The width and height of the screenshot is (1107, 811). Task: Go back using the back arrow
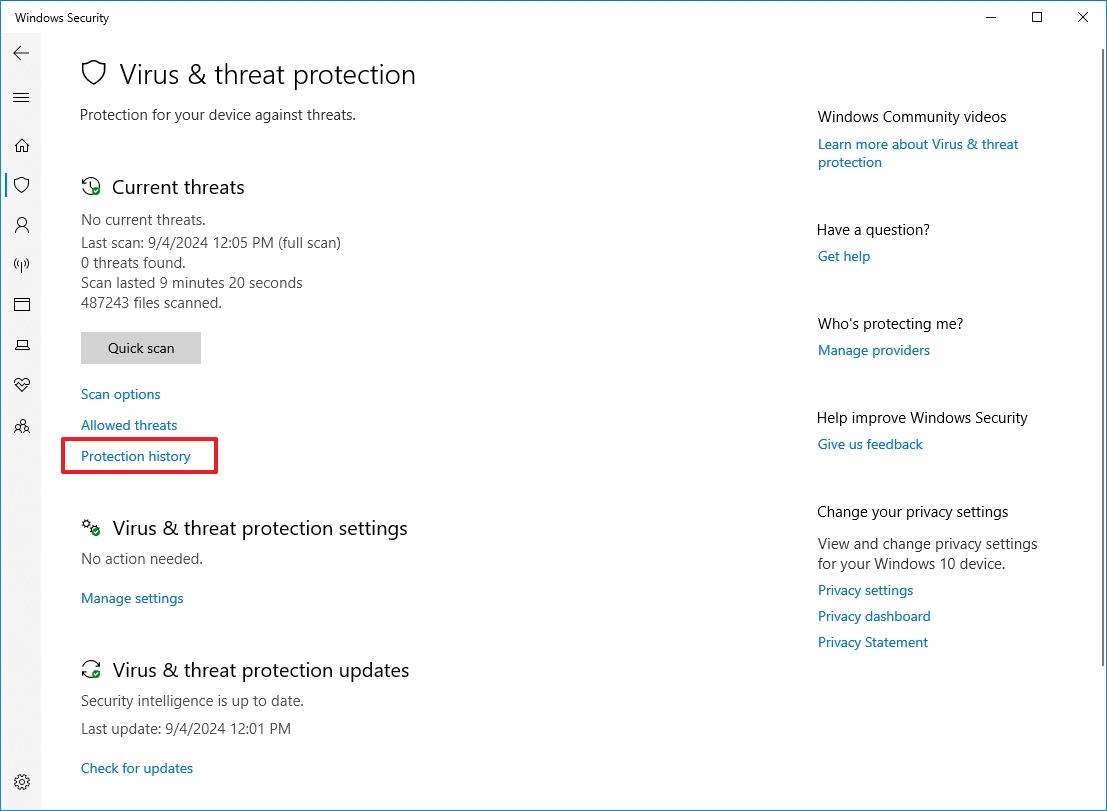tap(21, 53)
